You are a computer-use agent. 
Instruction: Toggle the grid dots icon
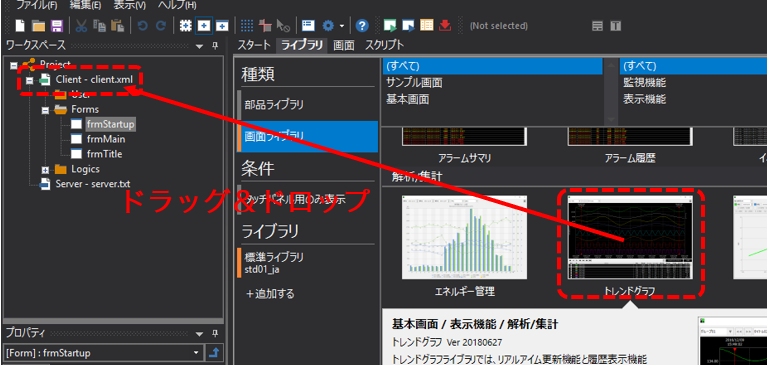(x=248, y=25)
